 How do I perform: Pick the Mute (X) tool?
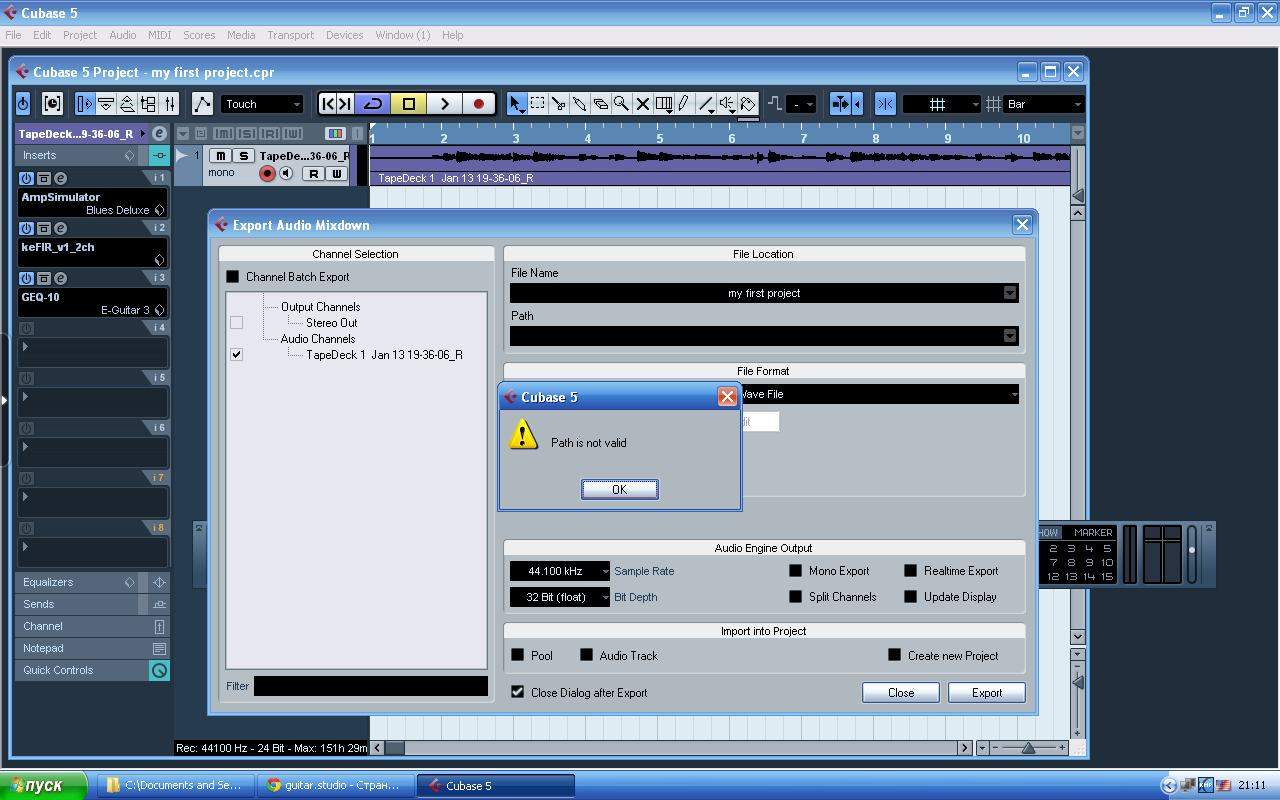pyautogui.click(x=642, y=104)
